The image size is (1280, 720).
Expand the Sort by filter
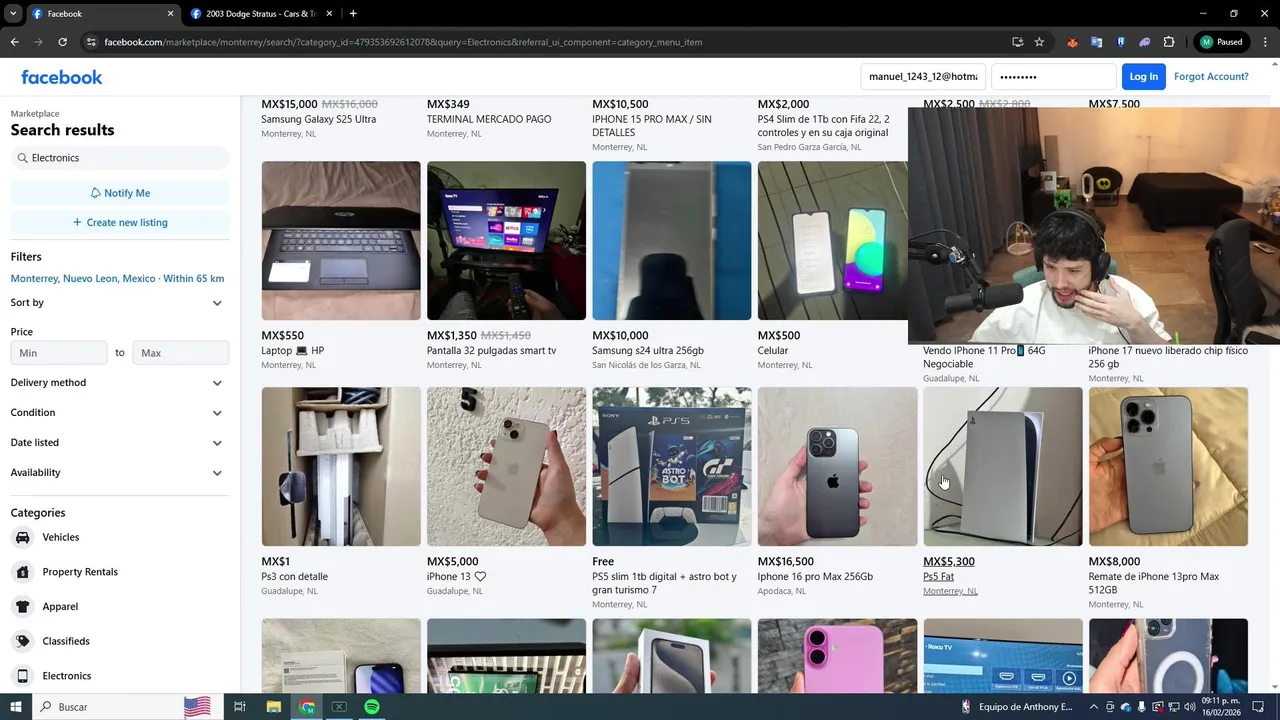120,303
